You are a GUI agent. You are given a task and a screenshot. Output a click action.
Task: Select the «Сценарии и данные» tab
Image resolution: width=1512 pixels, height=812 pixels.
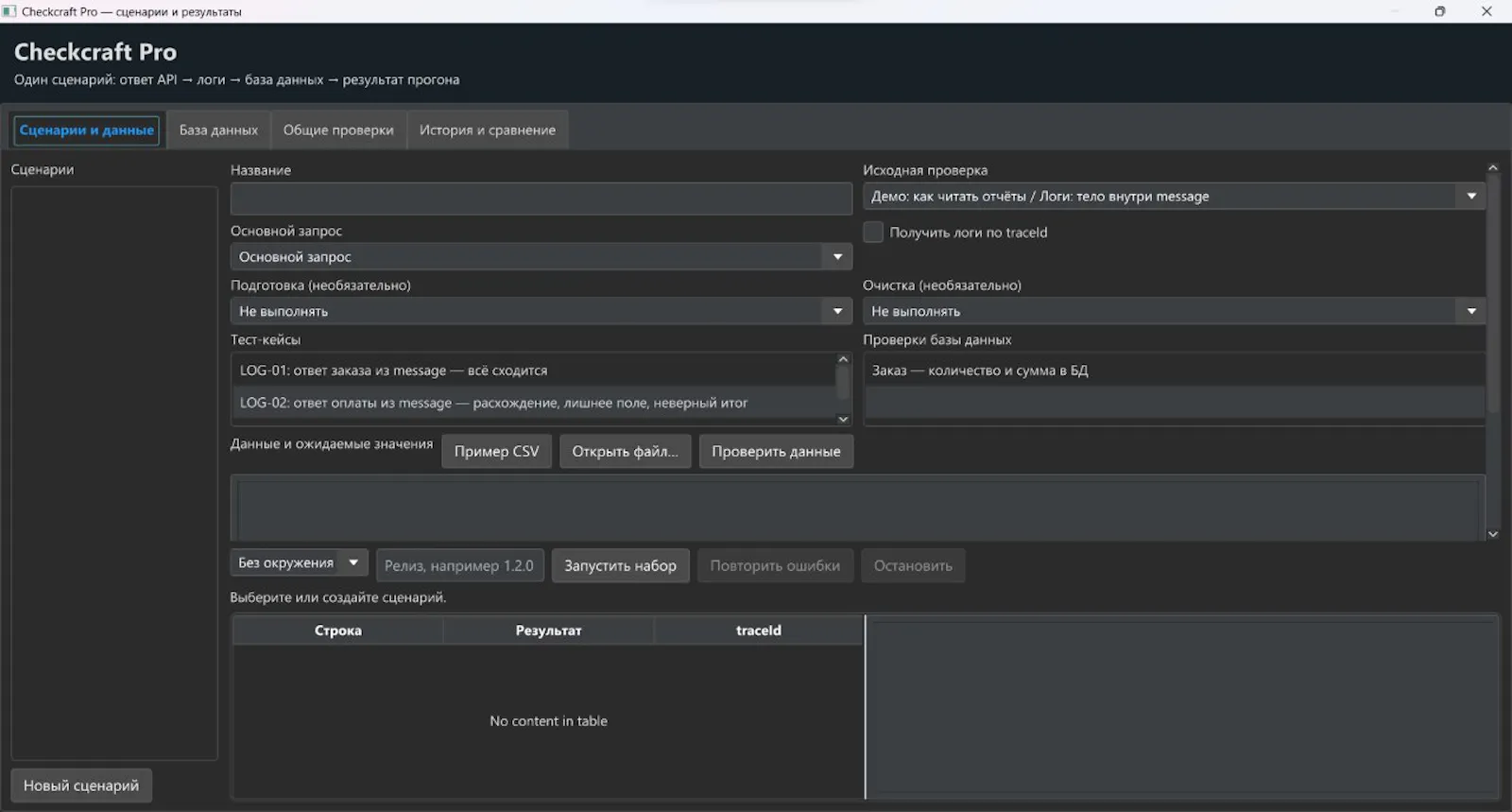87,130
